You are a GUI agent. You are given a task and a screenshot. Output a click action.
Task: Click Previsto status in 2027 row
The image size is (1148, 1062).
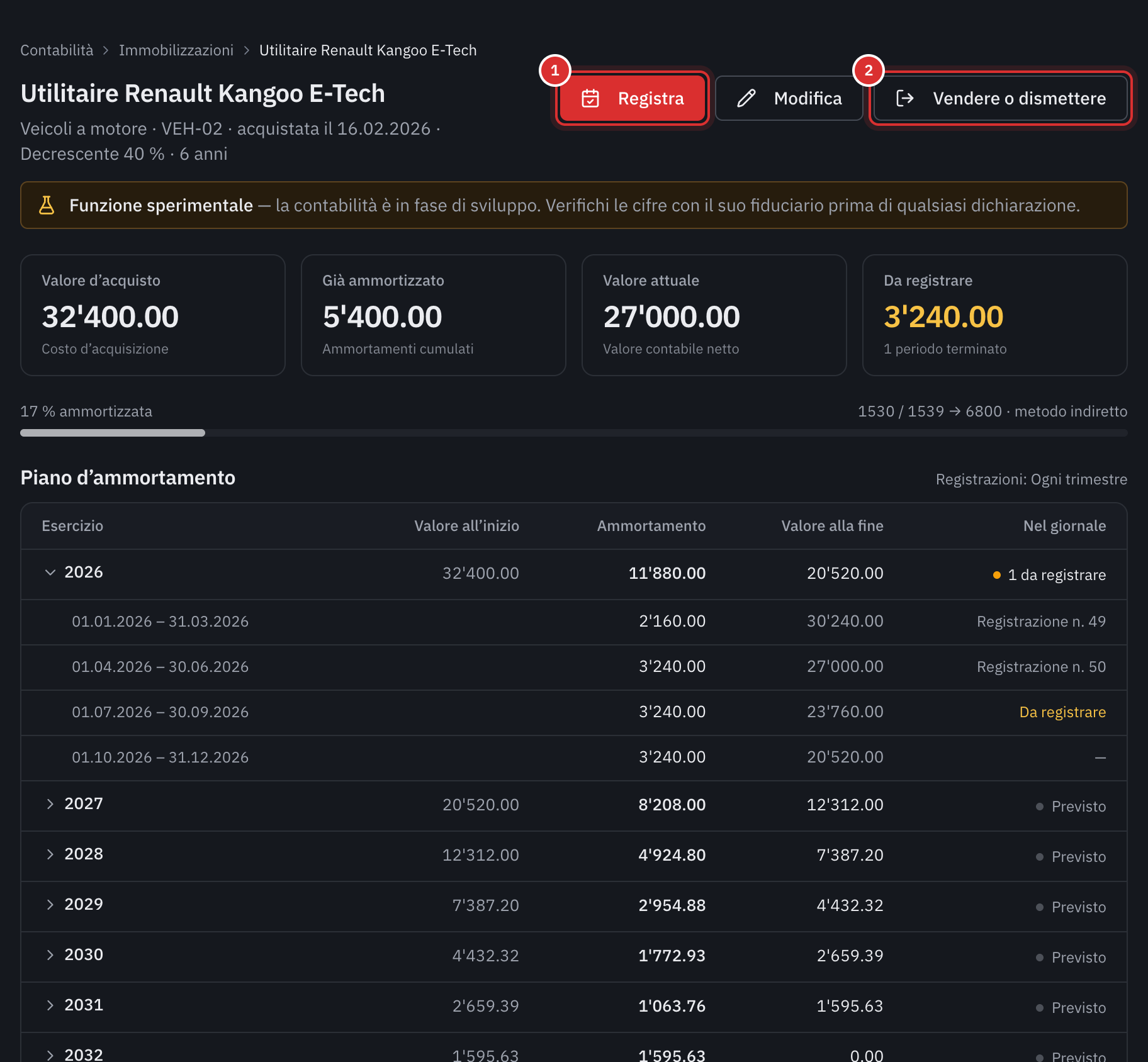(1071, 807)
